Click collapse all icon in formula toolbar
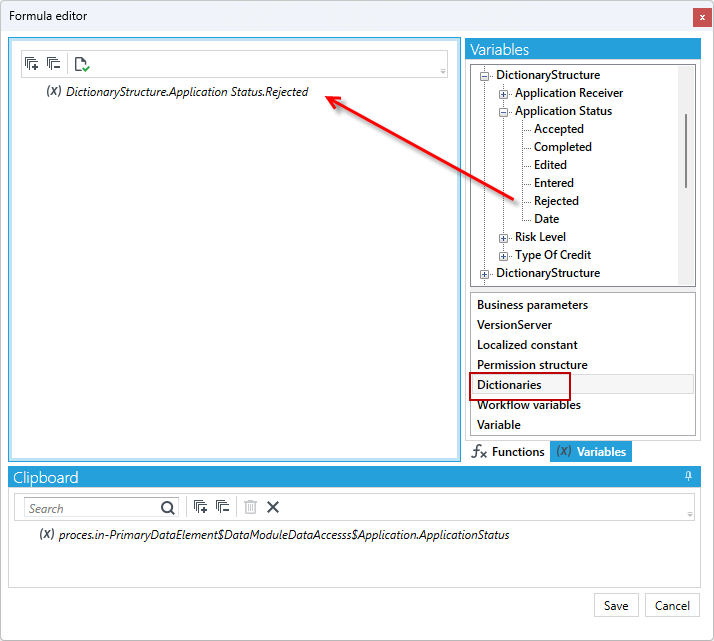This screenshot has height=641, width=714. (53, 64)
